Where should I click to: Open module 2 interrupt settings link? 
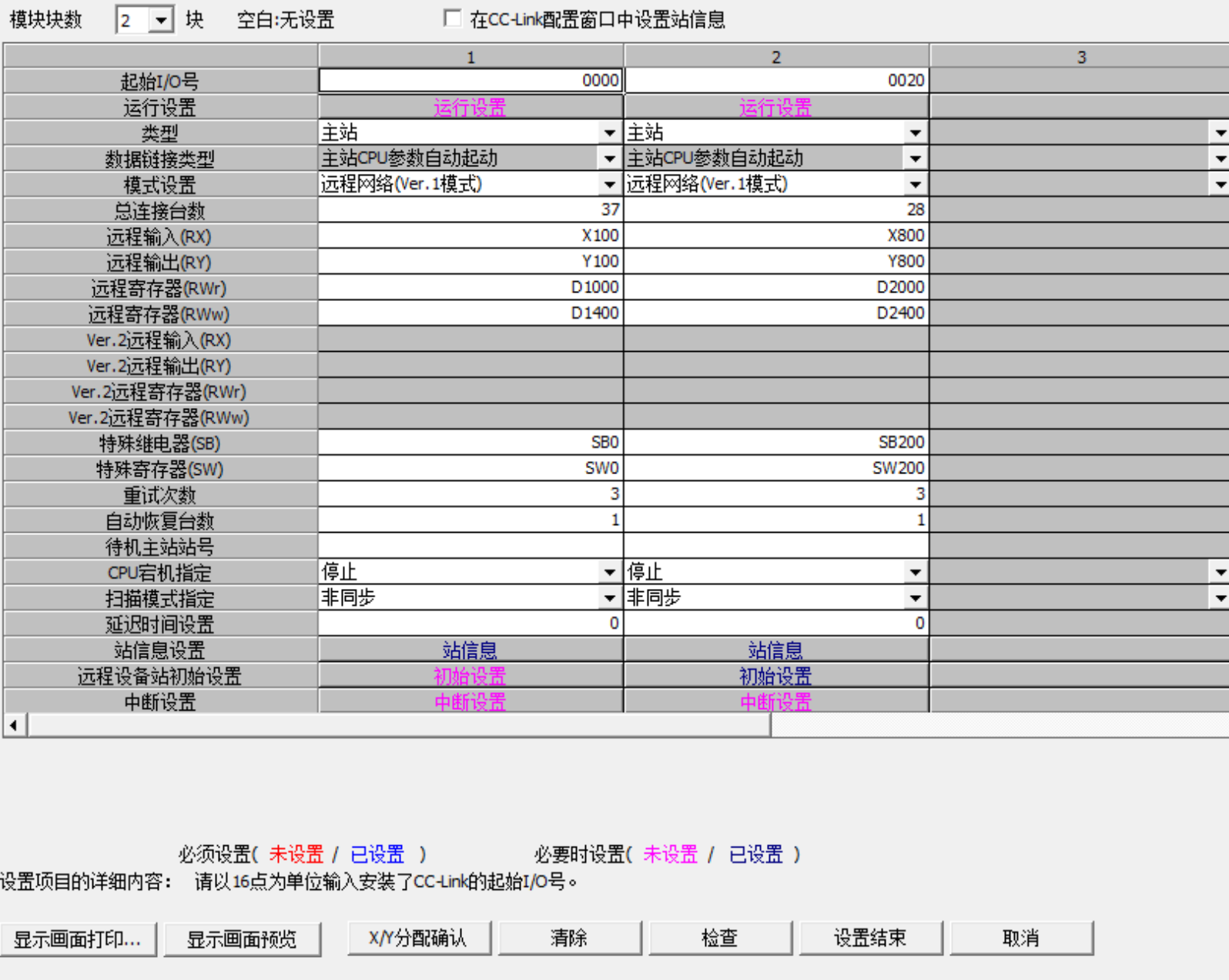pos(775,702)
